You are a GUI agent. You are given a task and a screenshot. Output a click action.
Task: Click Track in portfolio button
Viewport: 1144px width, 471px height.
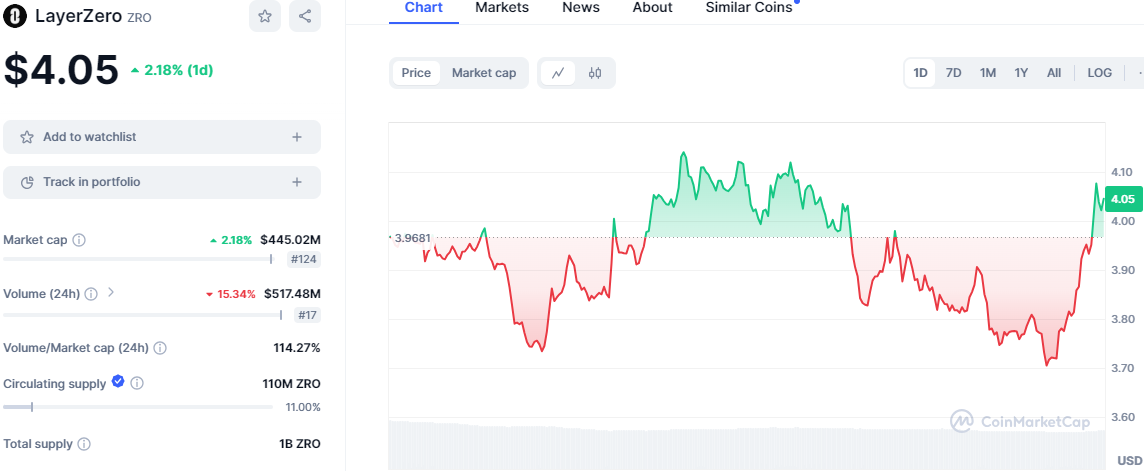162,182
